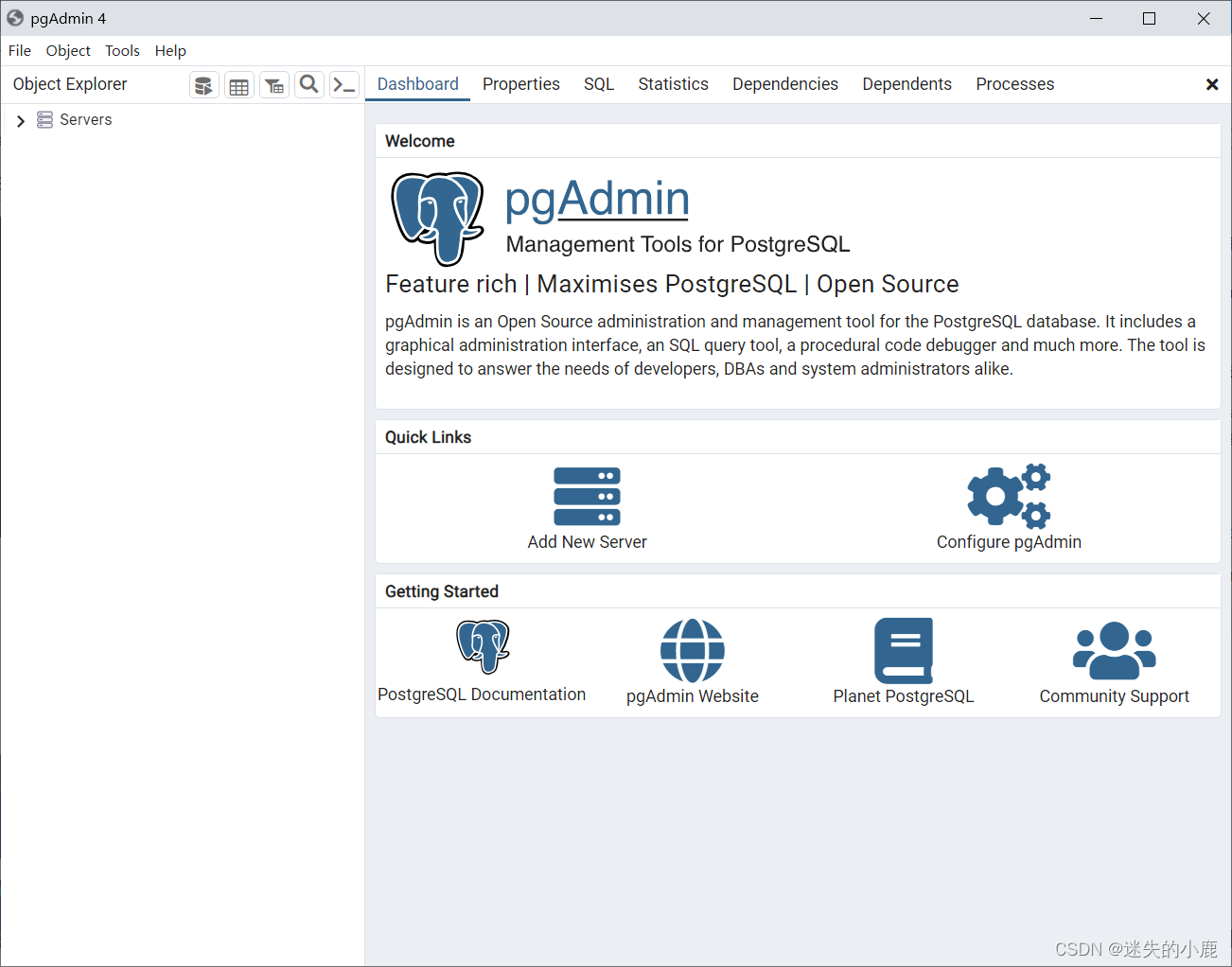Click the Community Support people icon
This screenshot has height=967, width=1232.
[x=1115, y=650]
